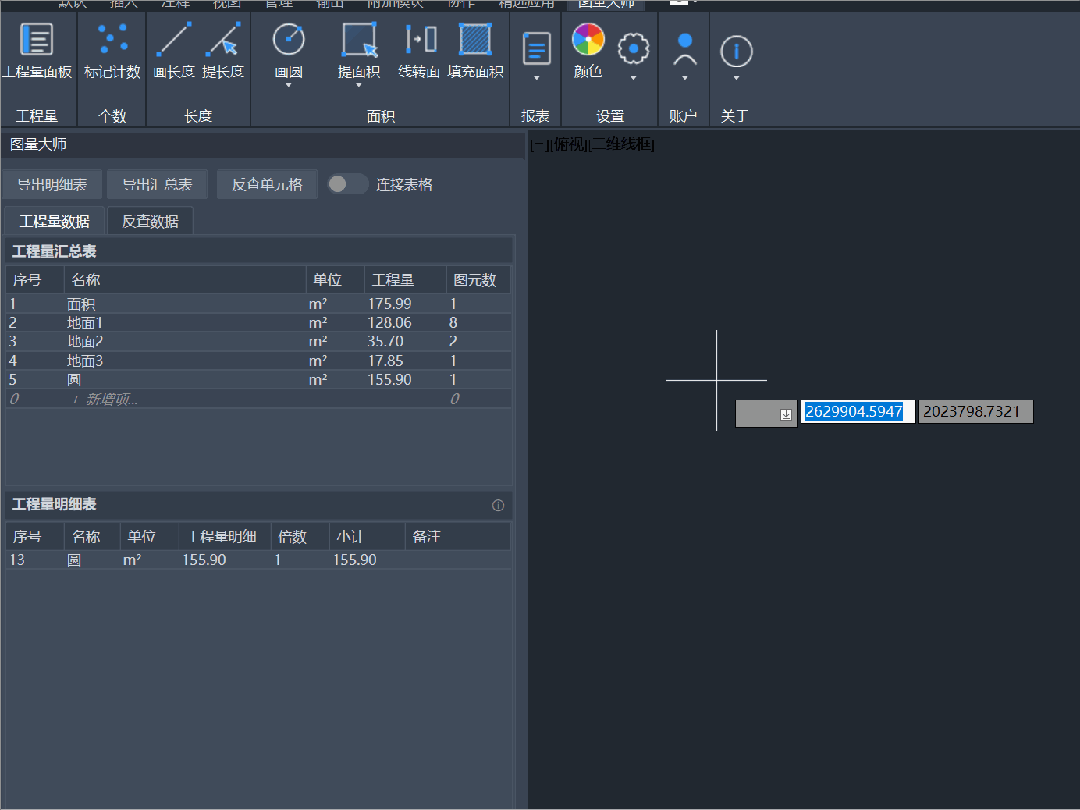Switch to the 反查数据 tab
1080x810 pixels.
(x=150, y=221)
